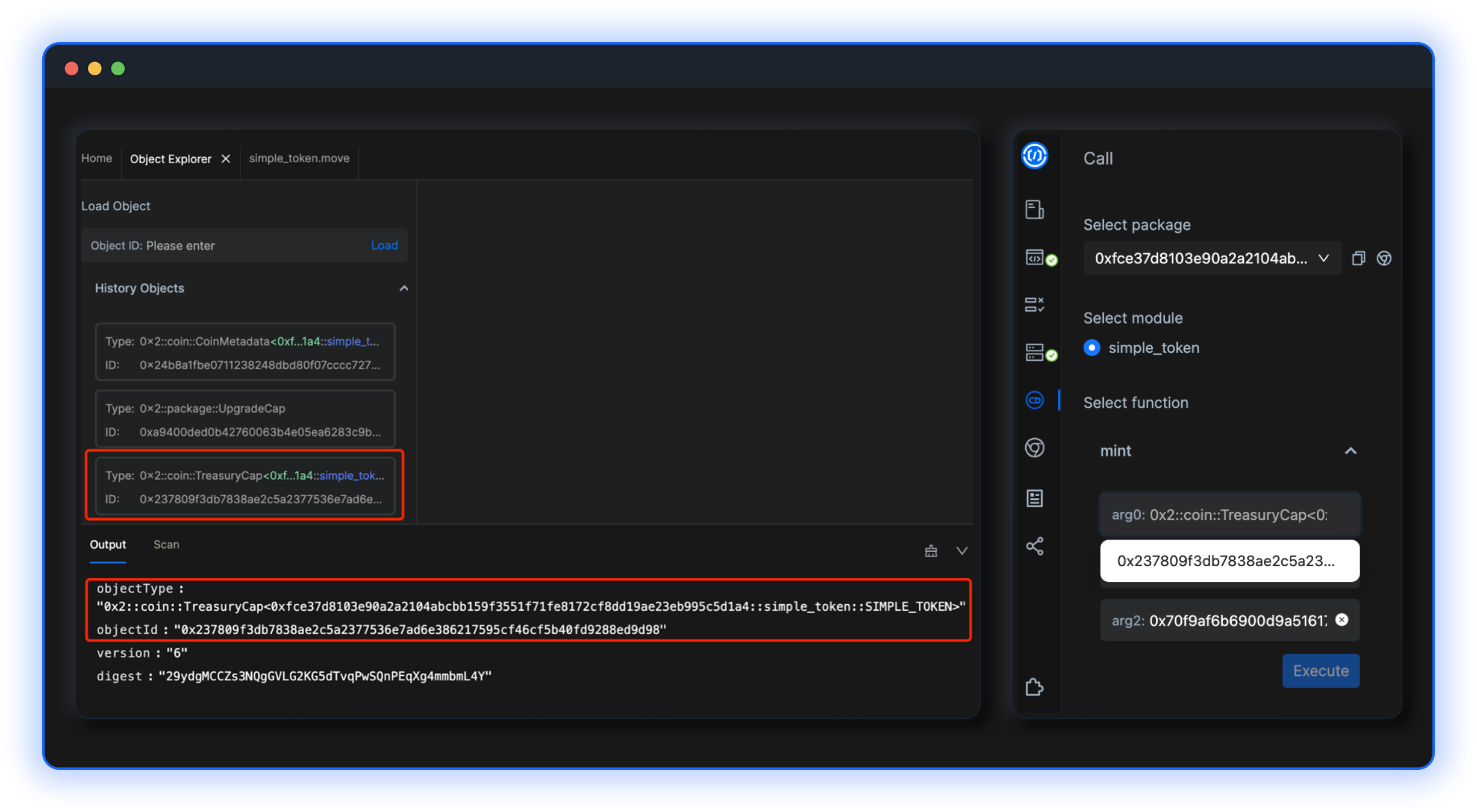Screen dimensions: 1477x812
Task: Clear the output panel with the broom icon
Action: pyautogui.click(x=931, y=551)
